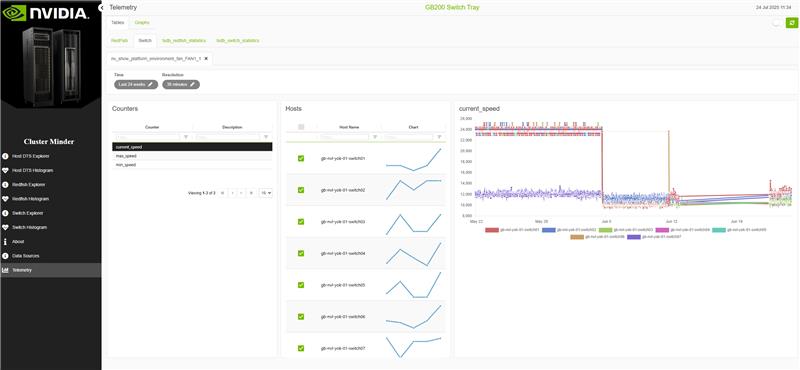800x370 pixels.
Task: Uncheck the gb-nvl switch06 host checkbox
Action: (301, 316)
